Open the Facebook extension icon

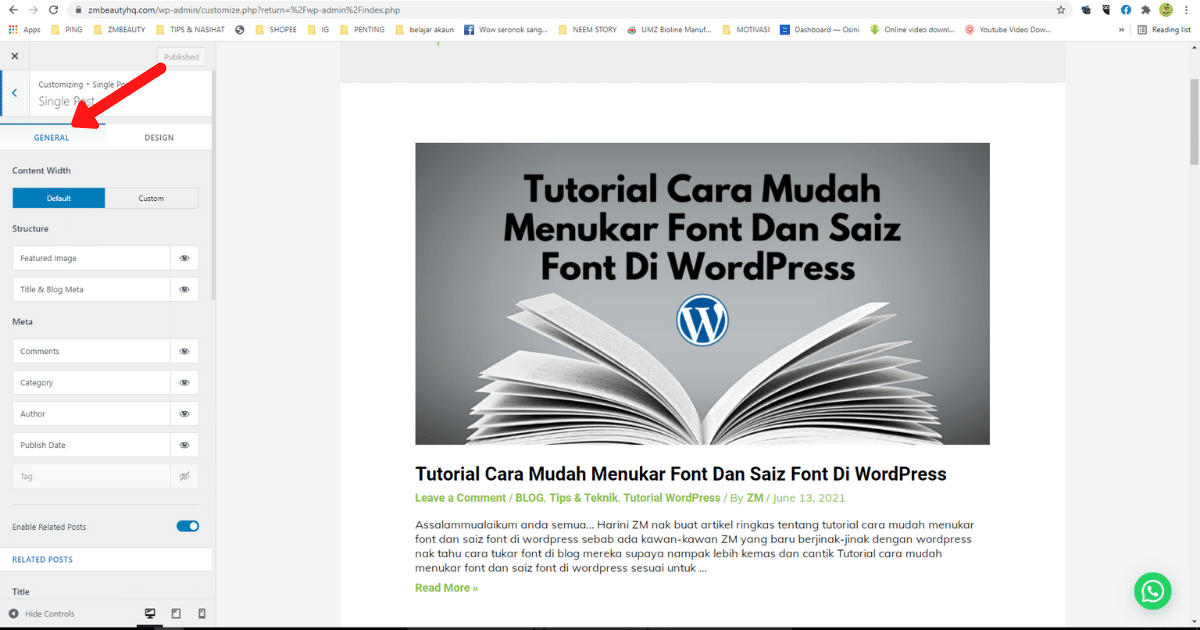click(x=1126, y=9)
